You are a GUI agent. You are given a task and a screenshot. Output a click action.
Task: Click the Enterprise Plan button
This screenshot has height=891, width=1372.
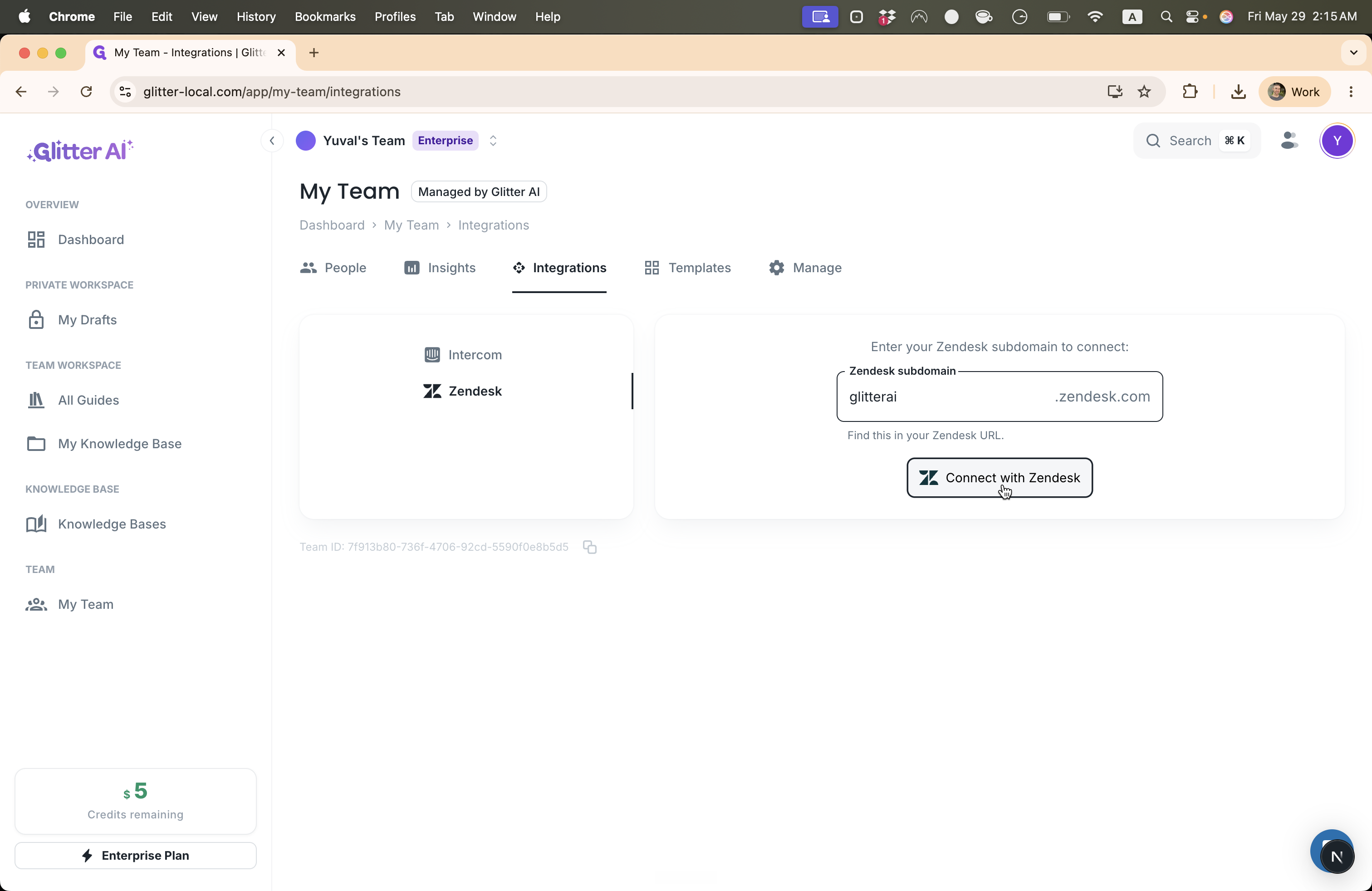pos(136,856)
